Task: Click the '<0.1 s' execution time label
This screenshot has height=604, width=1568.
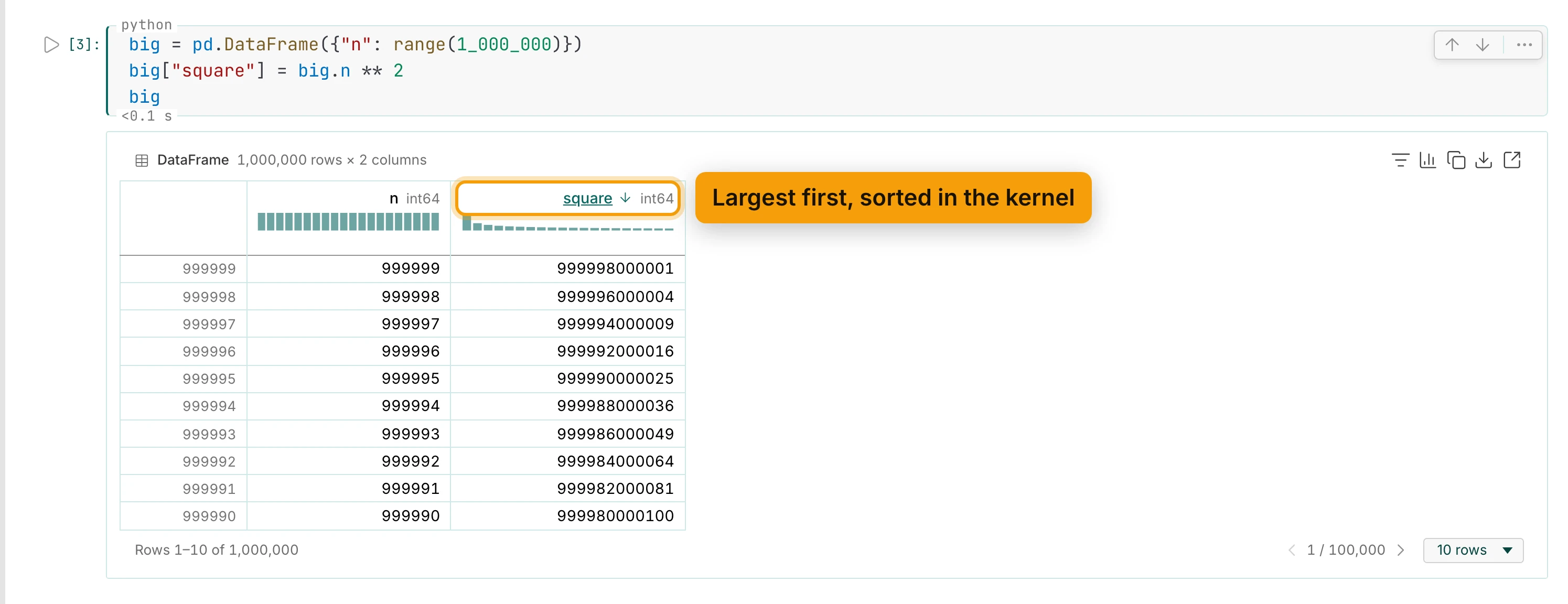Action: point(147,116)
